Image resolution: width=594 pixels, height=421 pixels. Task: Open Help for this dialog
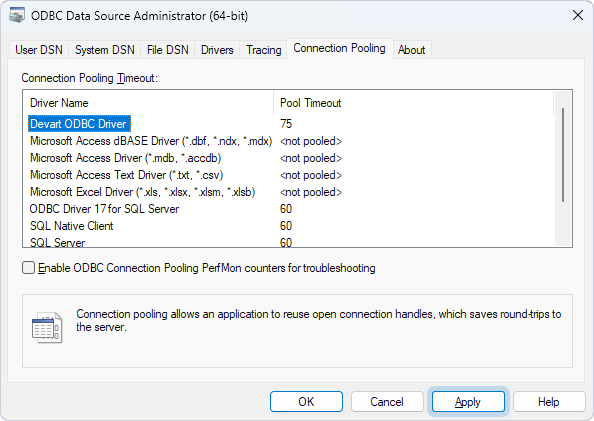click(x=549, y=401)
